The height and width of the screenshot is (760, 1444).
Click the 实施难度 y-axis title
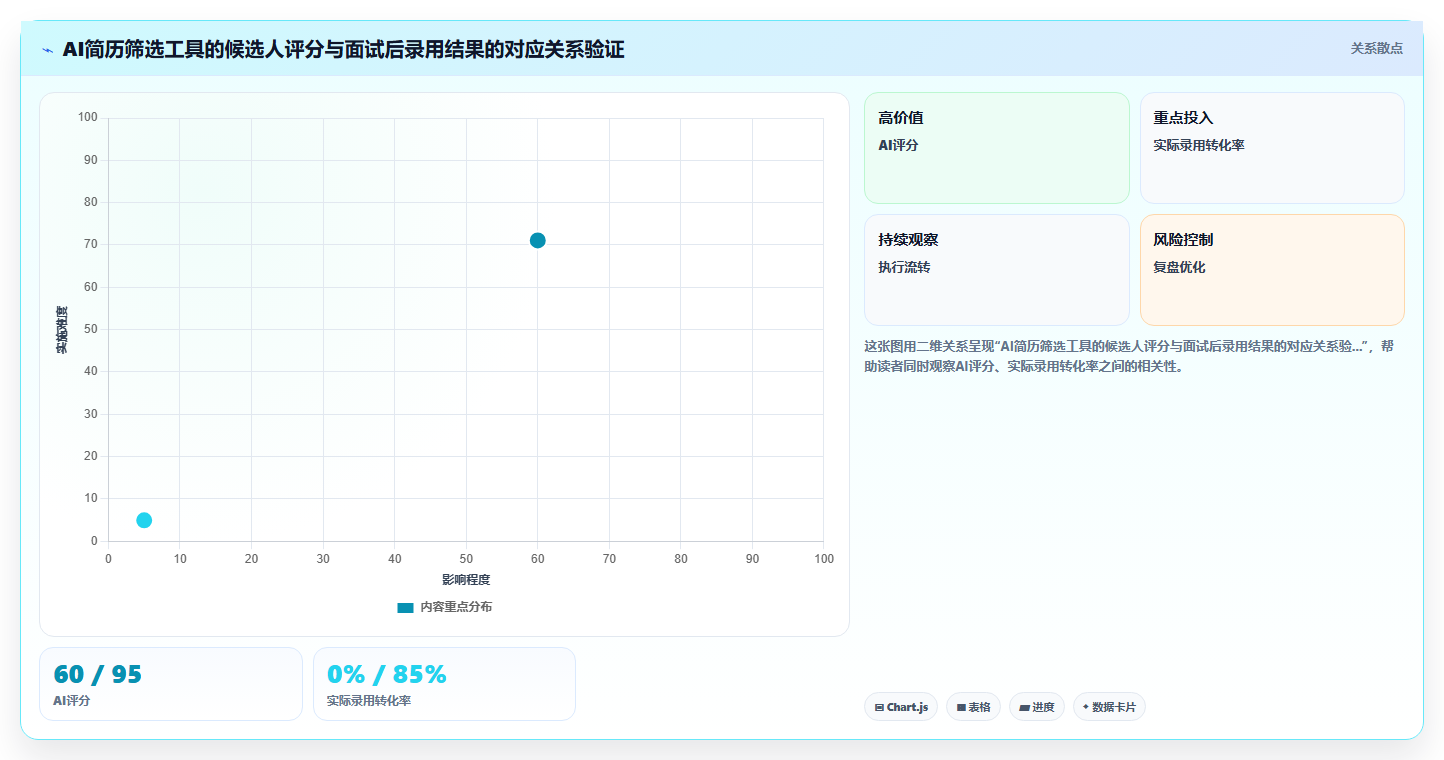[x=61, y=330]
